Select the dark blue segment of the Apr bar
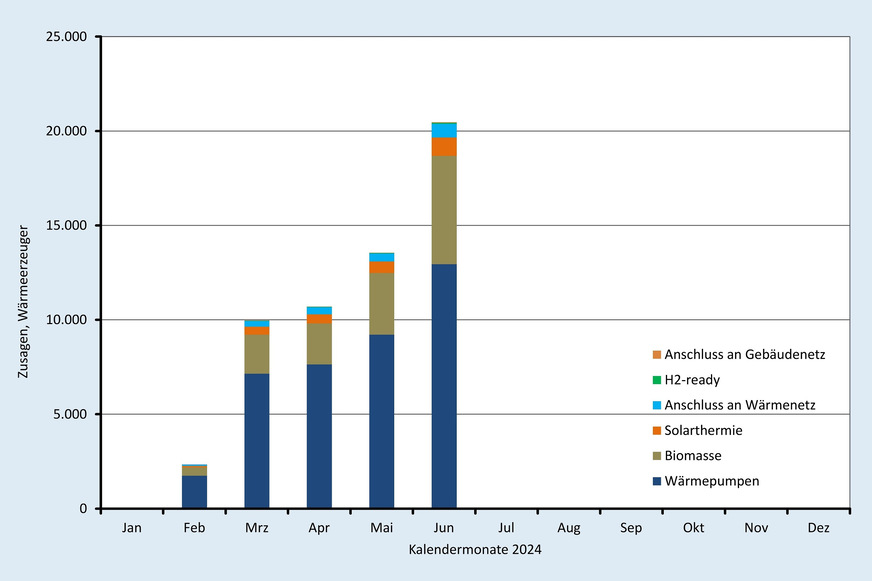This screenshot has width=872, height=581. click(319, 436)
